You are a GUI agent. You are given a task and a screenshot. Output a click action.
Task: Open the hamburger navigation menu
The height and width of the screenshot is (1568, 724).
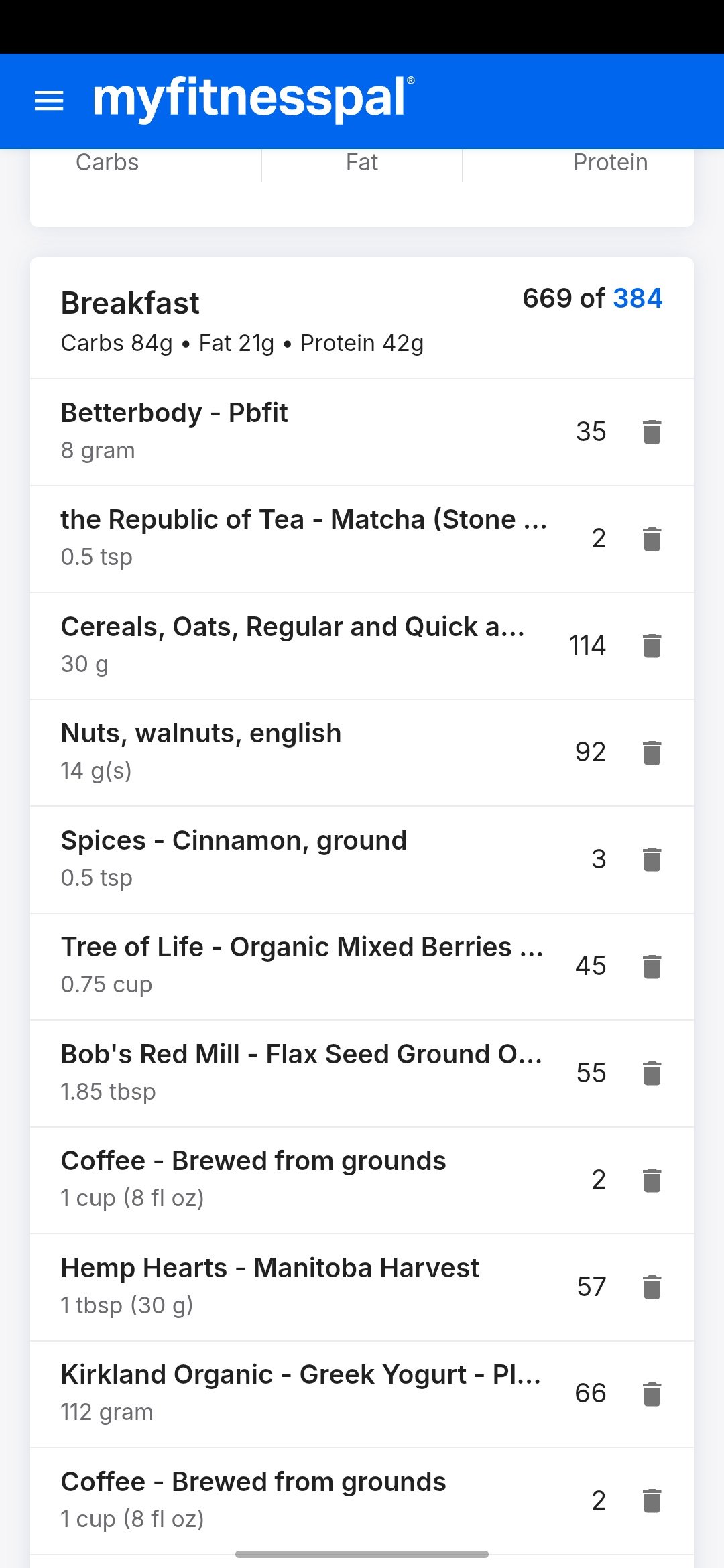tap(49, 101)
